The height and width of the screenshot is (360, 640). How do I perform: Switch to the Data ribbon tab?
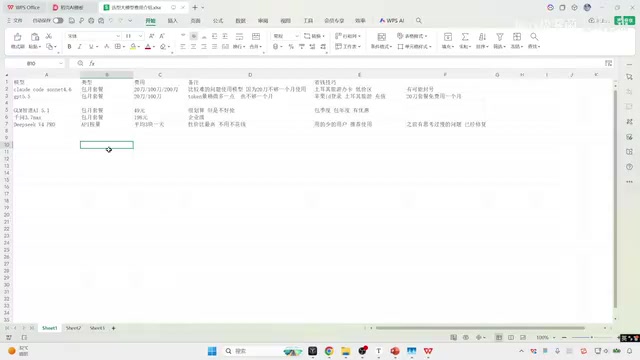240,20
